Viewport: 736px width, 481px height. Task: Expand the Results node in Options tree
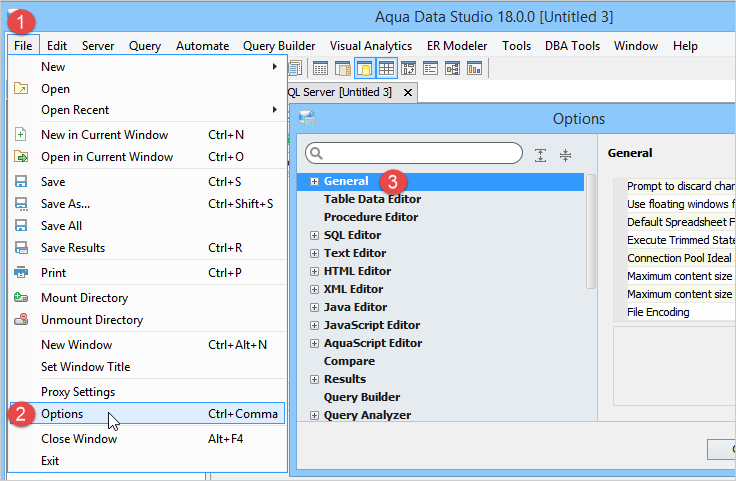click(x=314, y=379)
